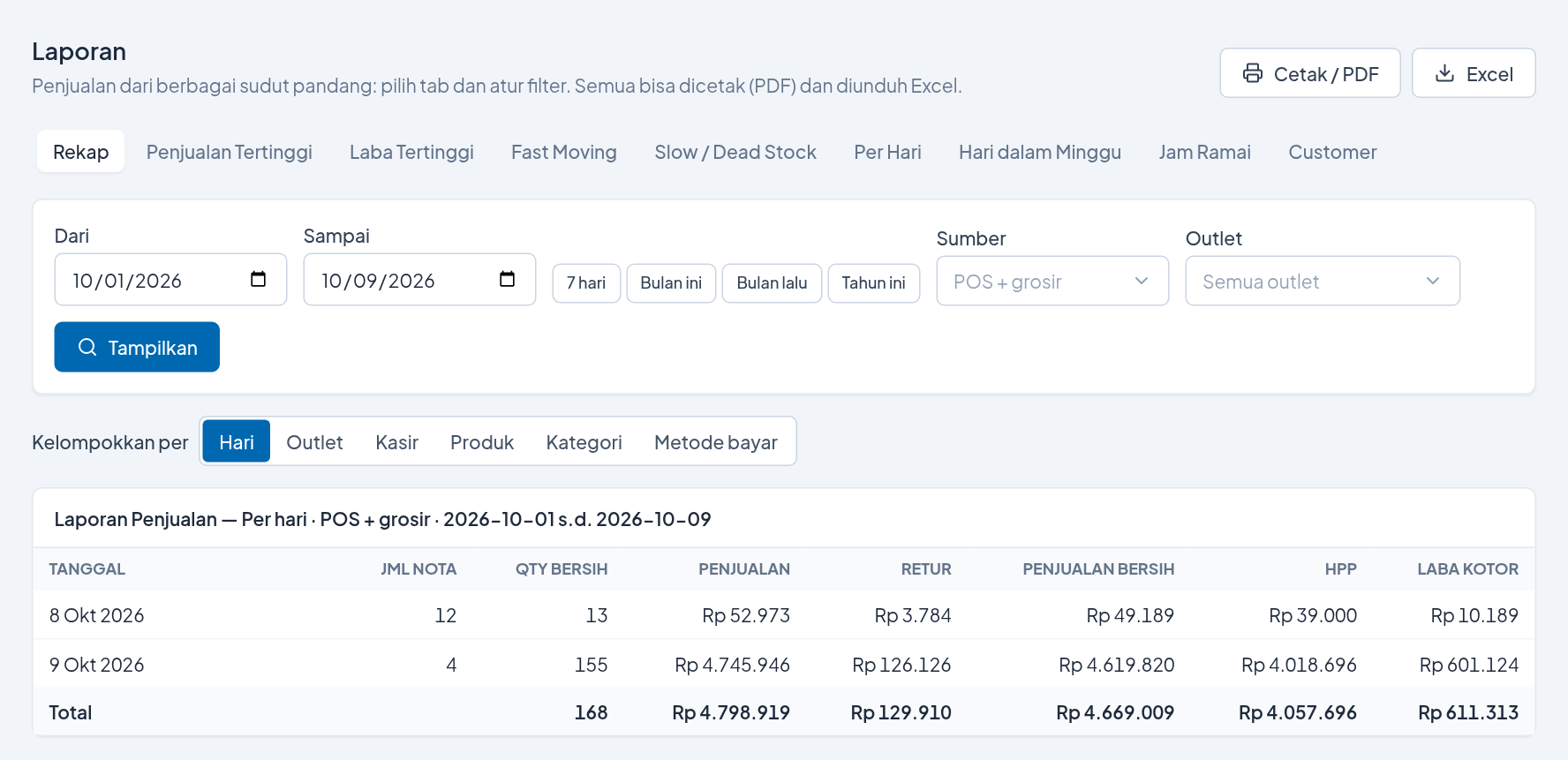Switch to the Rekap tab
The image size is (1568, 760).
point(80,152)
